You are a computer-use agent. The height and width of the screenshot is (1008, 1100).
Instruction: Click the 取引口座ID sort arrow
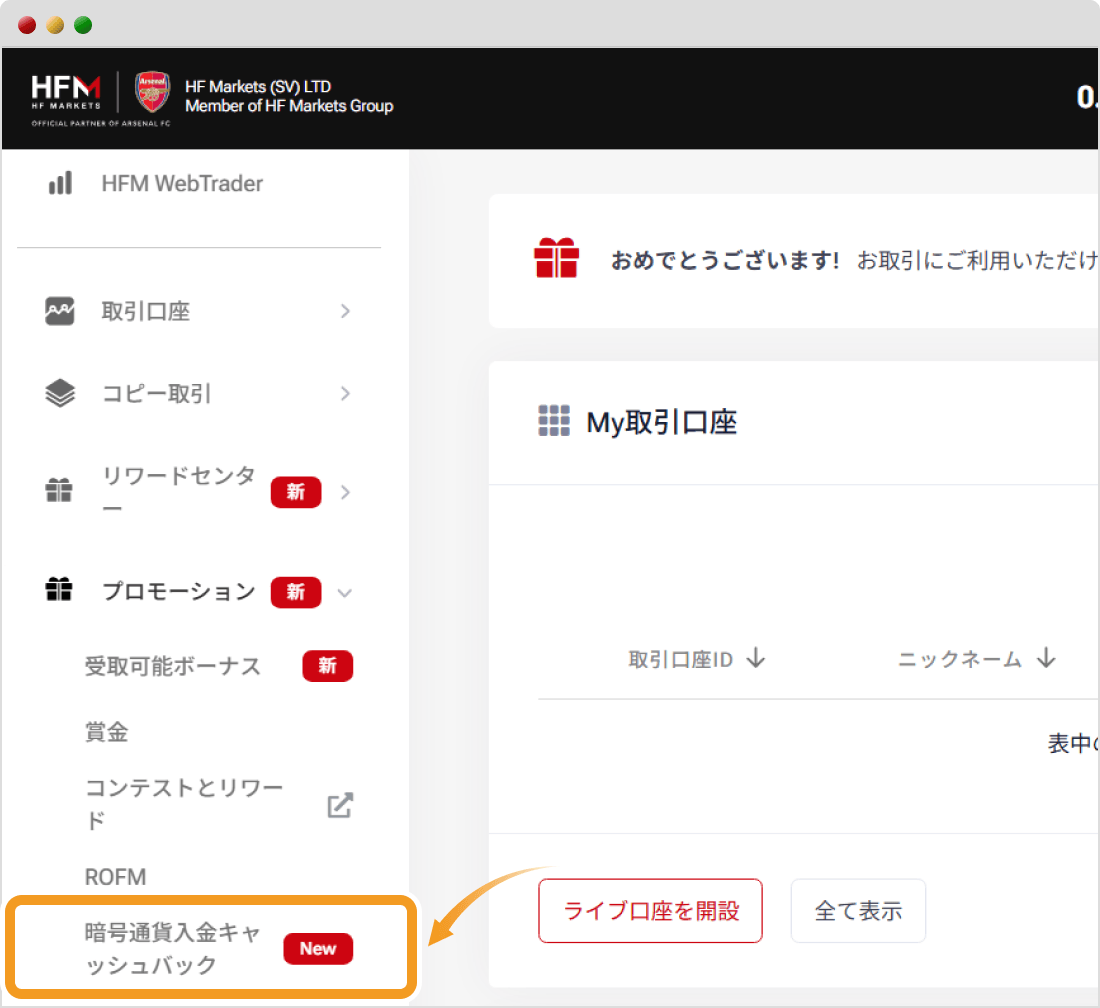coord(756,658)
